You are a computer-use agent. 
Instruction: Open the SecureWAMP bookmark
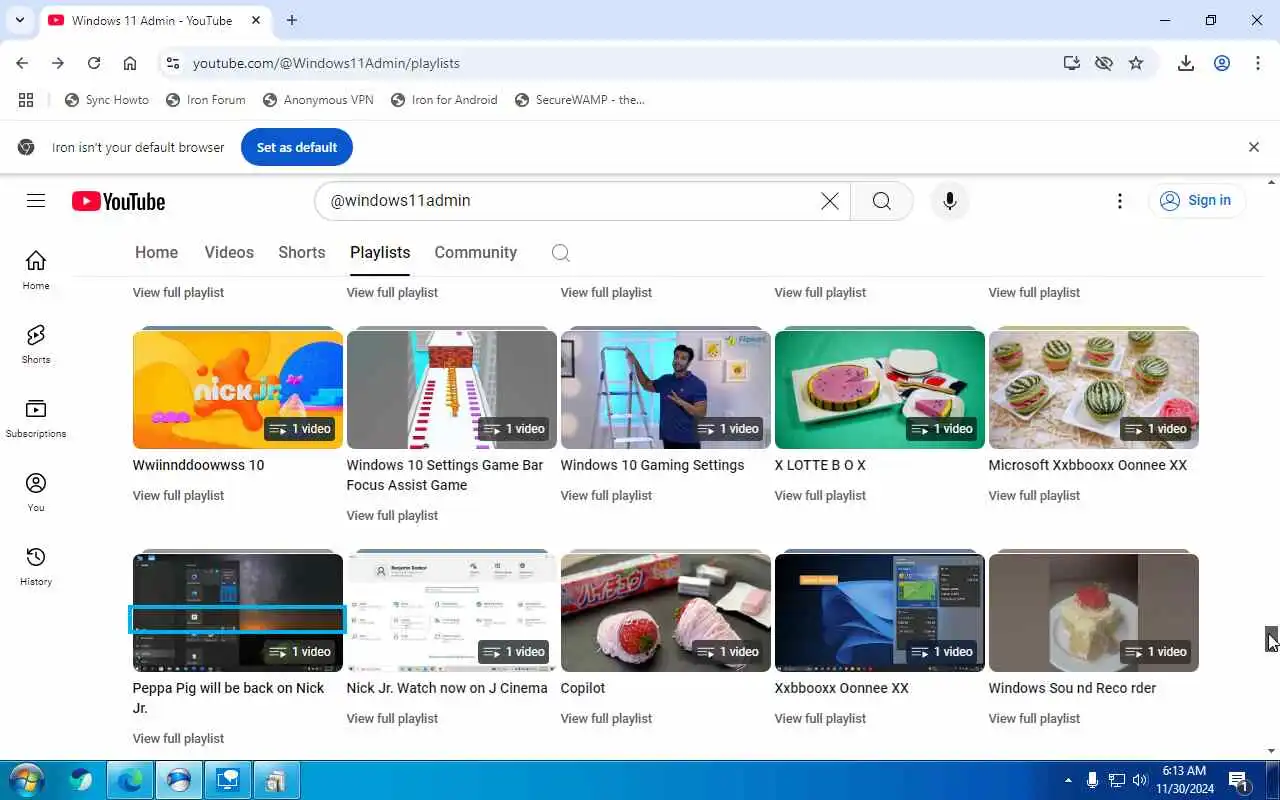click(x=580, y=100)
